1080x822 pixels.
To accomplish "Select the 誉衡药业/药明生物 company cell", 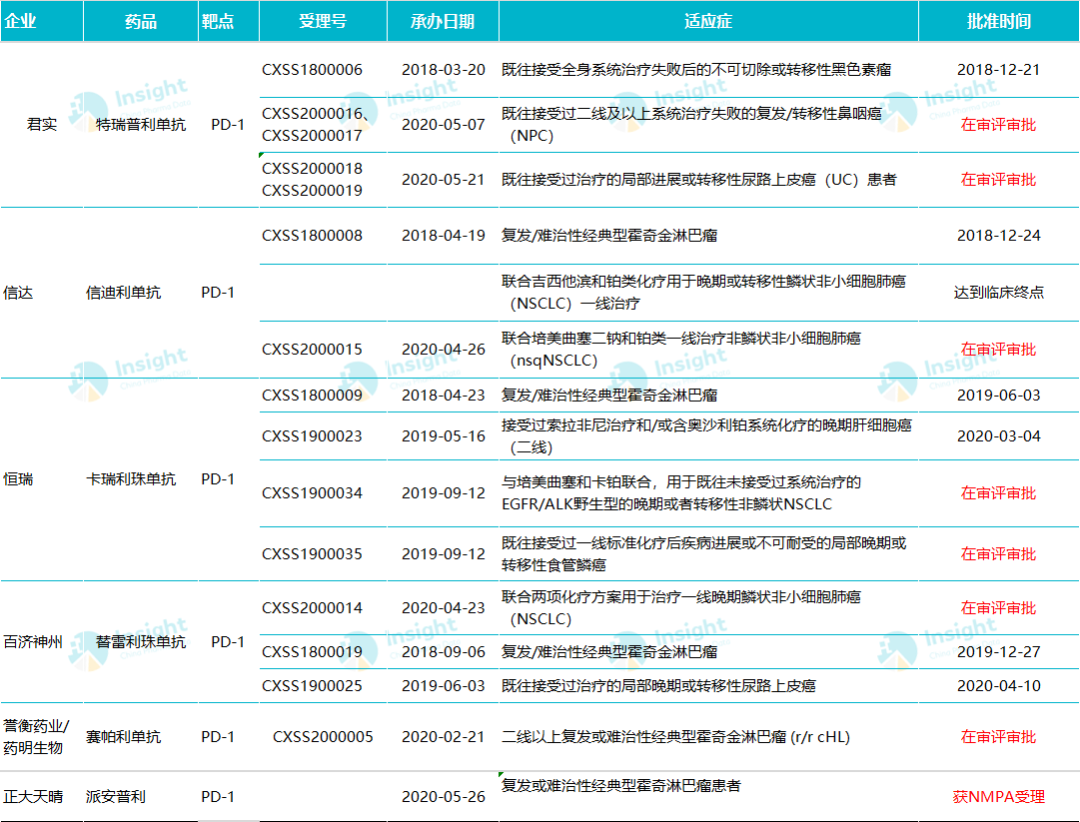I will (x=37, y=737).
